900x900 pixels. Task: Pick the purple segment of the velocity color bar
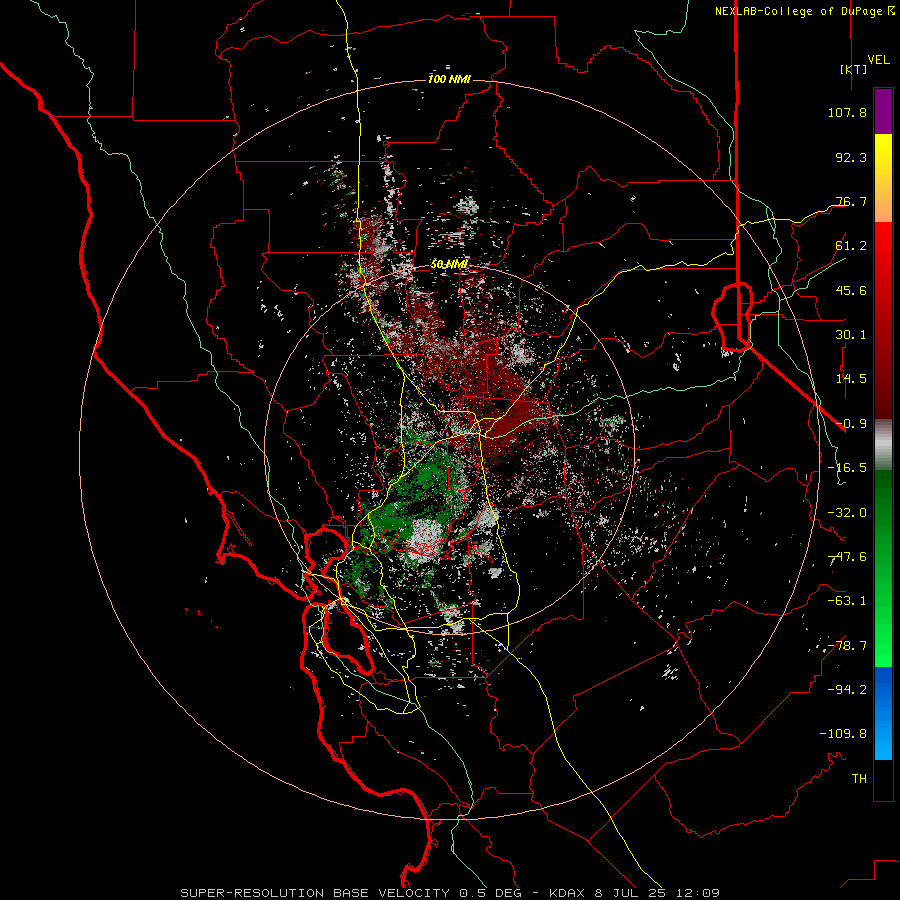point(883,111)
